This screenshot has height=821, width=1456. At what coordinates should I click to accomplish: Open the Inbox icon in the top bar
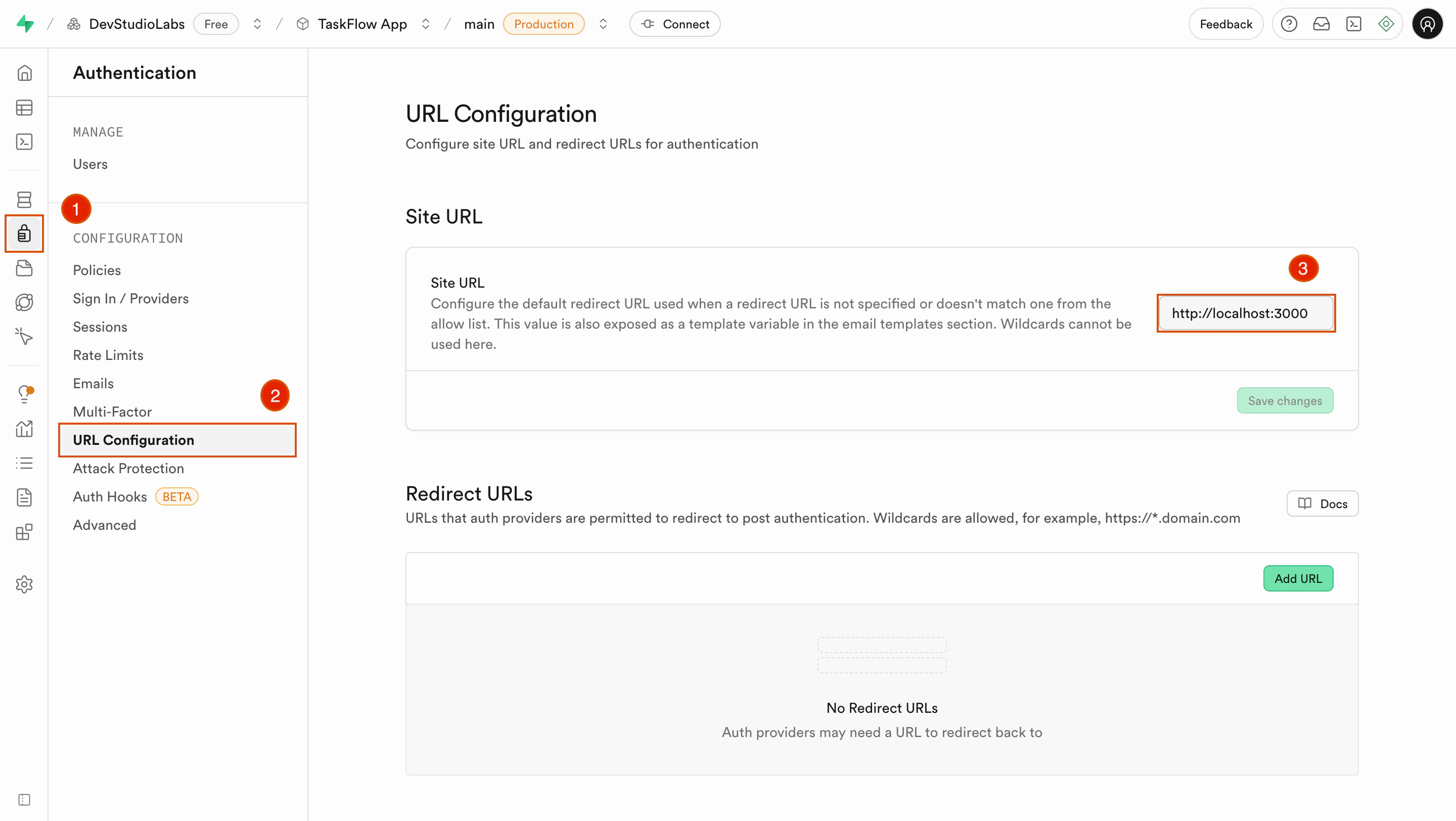pyautogui.click(x=1322, y=24)
